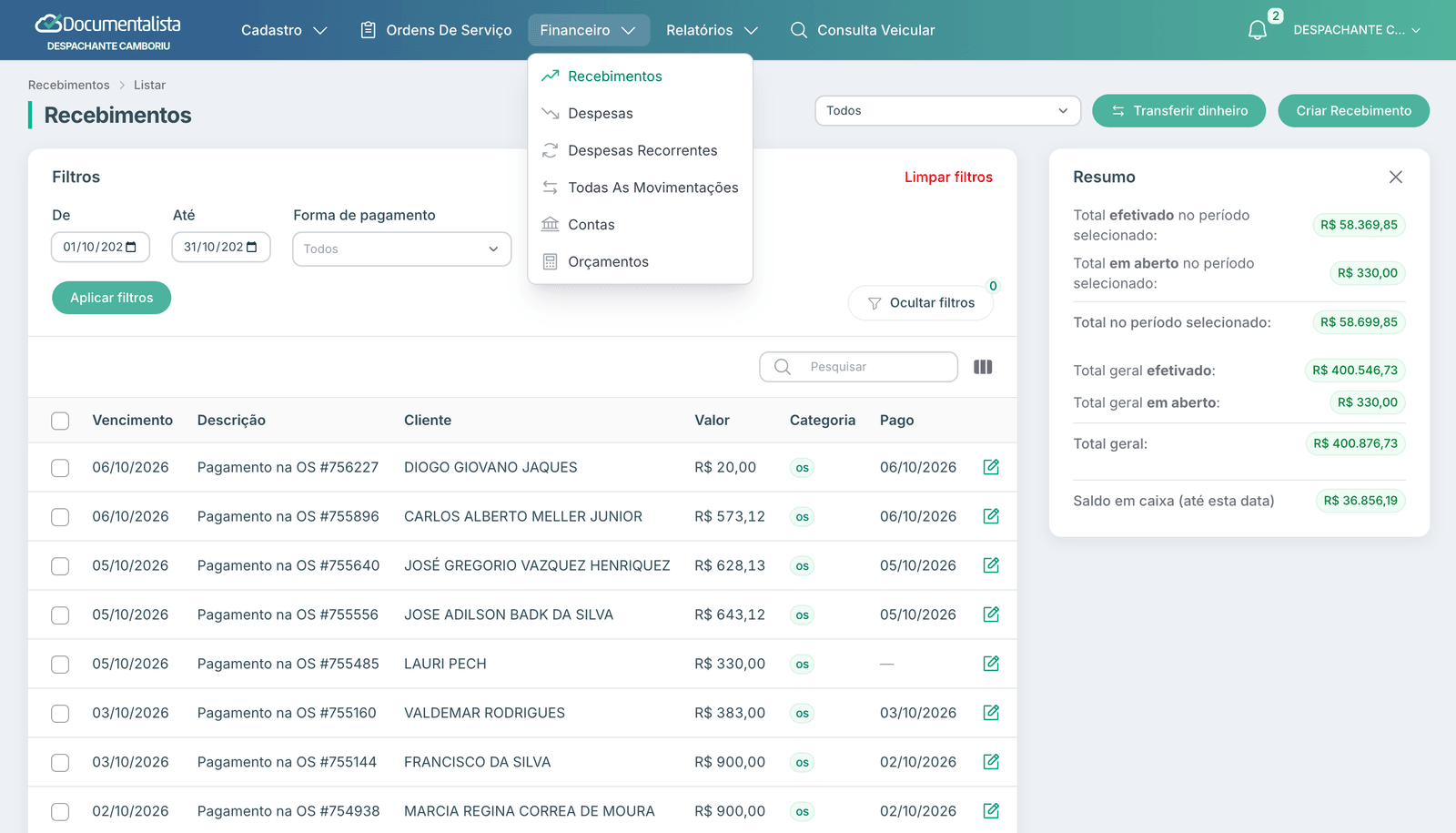Viewport: 1456px width, 833px height.
Task: Open the Todos account selector dropdown
Action: 947,110
